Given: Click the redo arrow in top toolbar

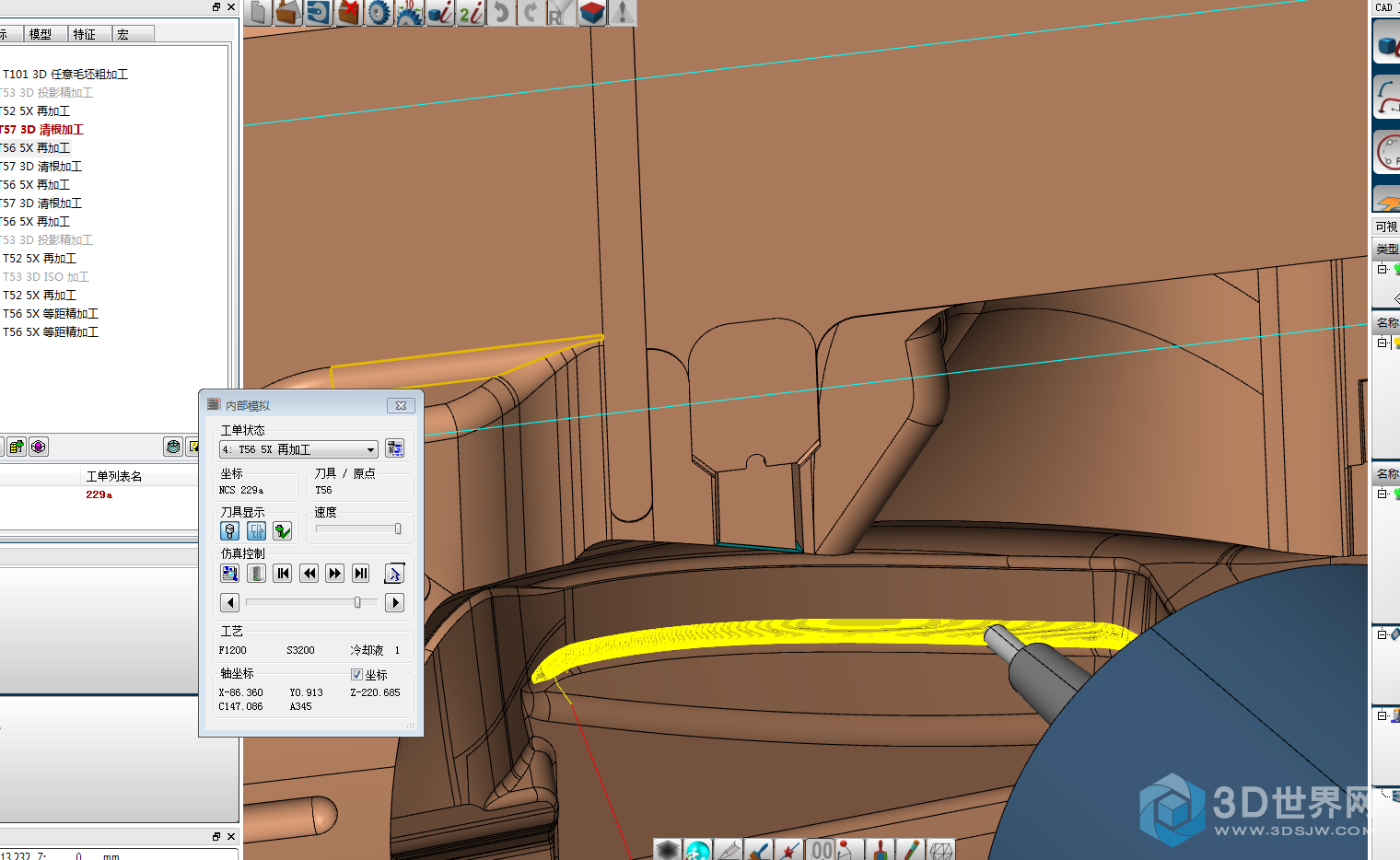Looking at the screenshot, I should 531,12.
